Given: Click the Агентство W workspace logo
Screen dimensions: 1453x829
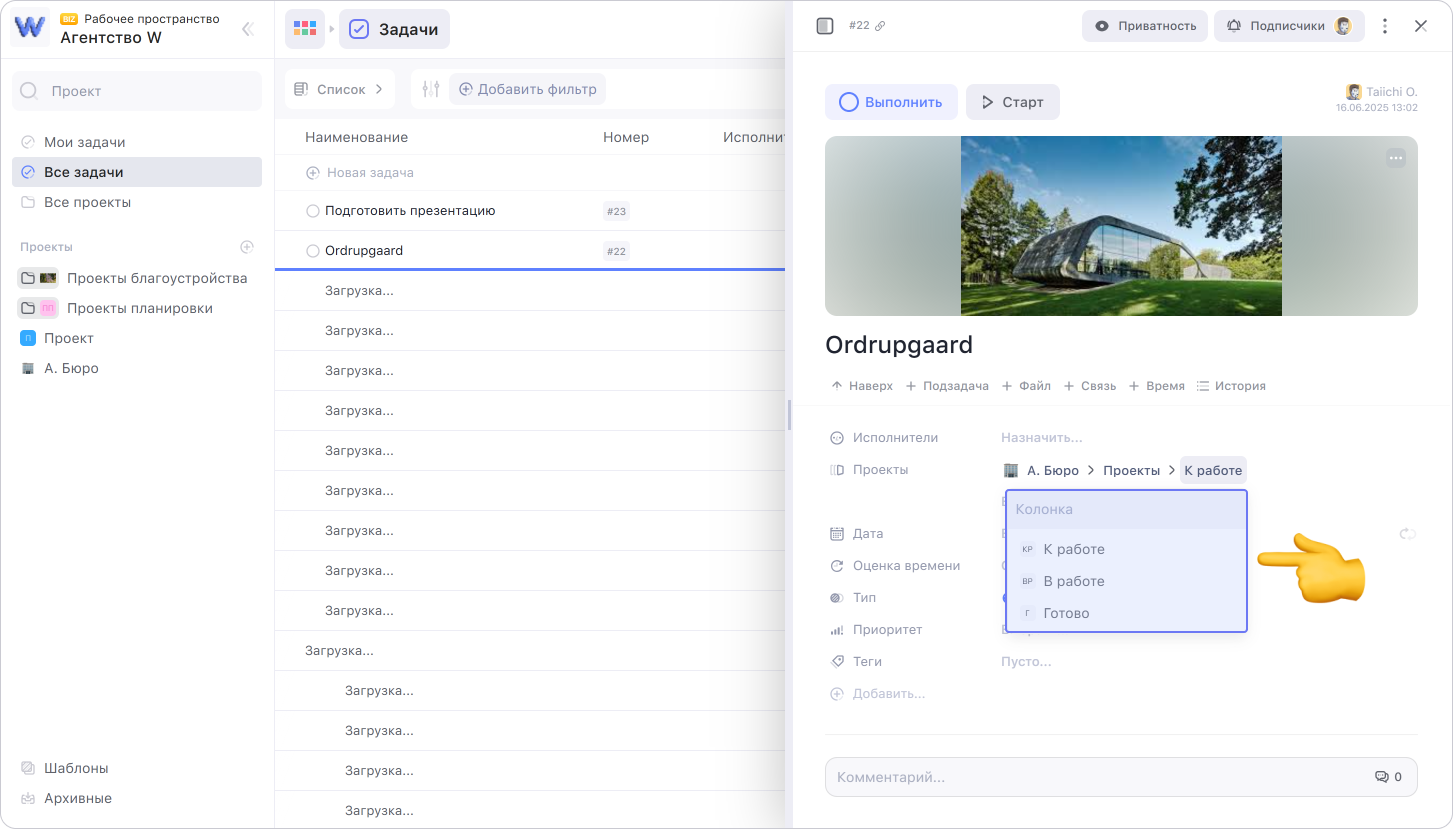Looking at the screenshot, I should pos(30,28).
